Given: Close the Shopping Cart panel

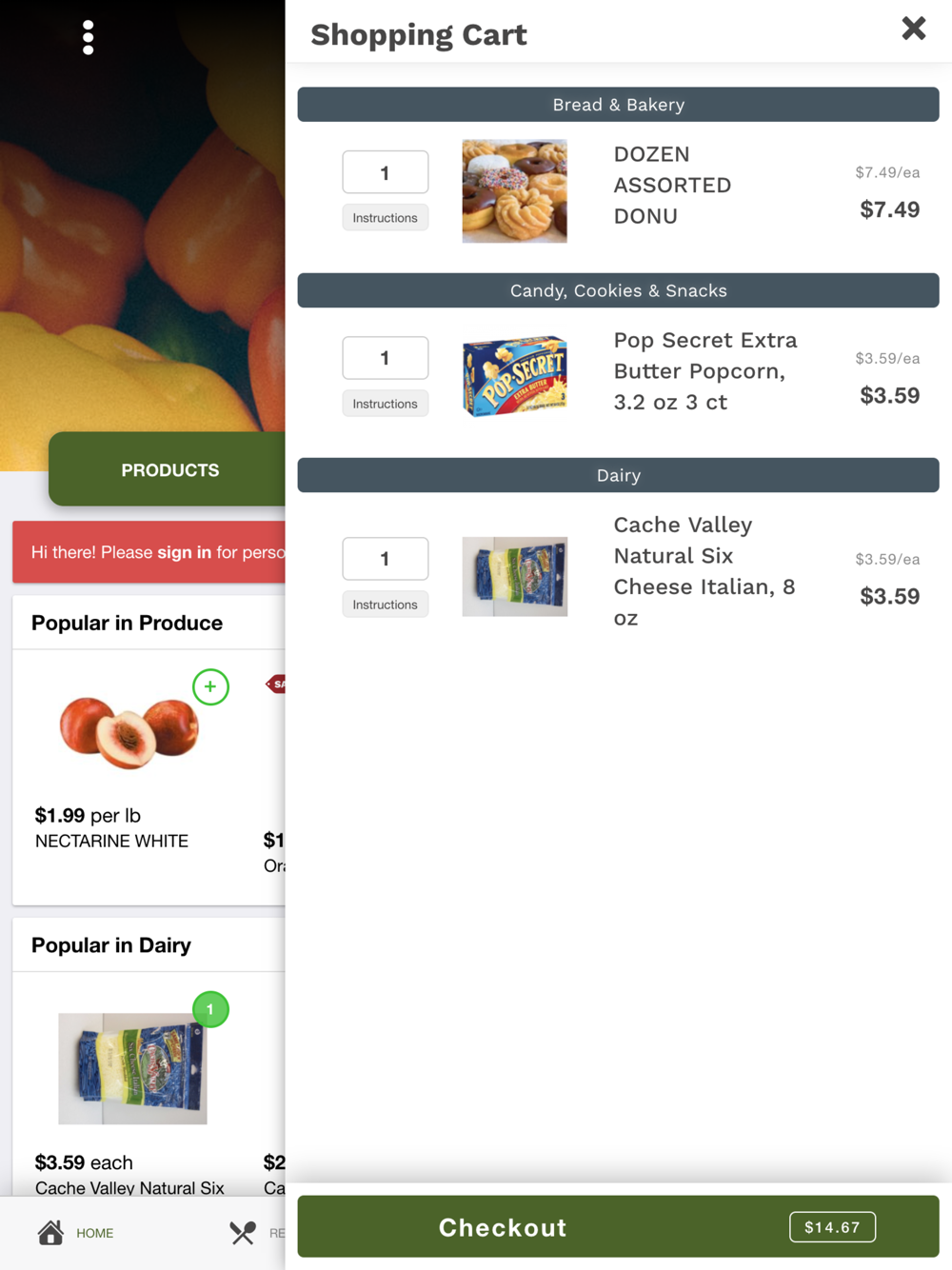Looking at the screenshot, I should point(913,30).
